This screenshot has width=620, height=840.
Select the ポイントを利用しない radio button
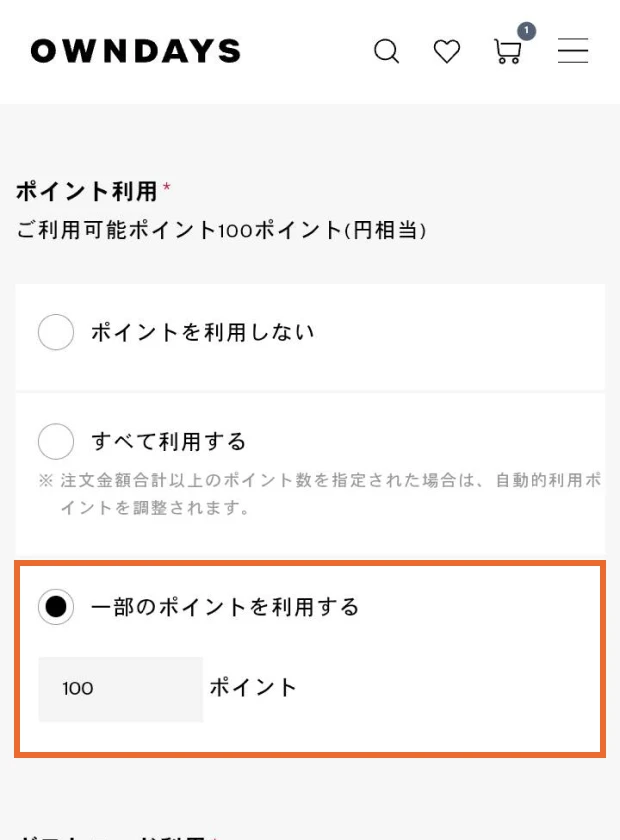coord(56,332)
